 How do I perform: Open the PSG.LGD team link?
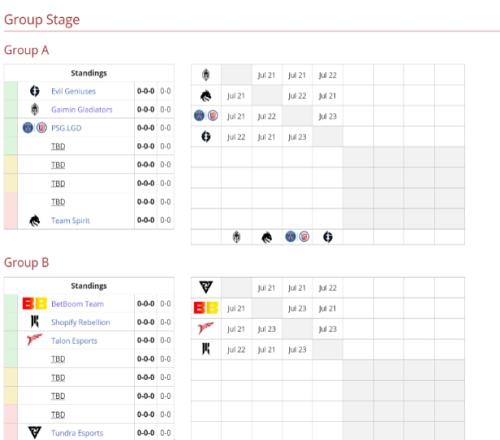coord(66,128)
